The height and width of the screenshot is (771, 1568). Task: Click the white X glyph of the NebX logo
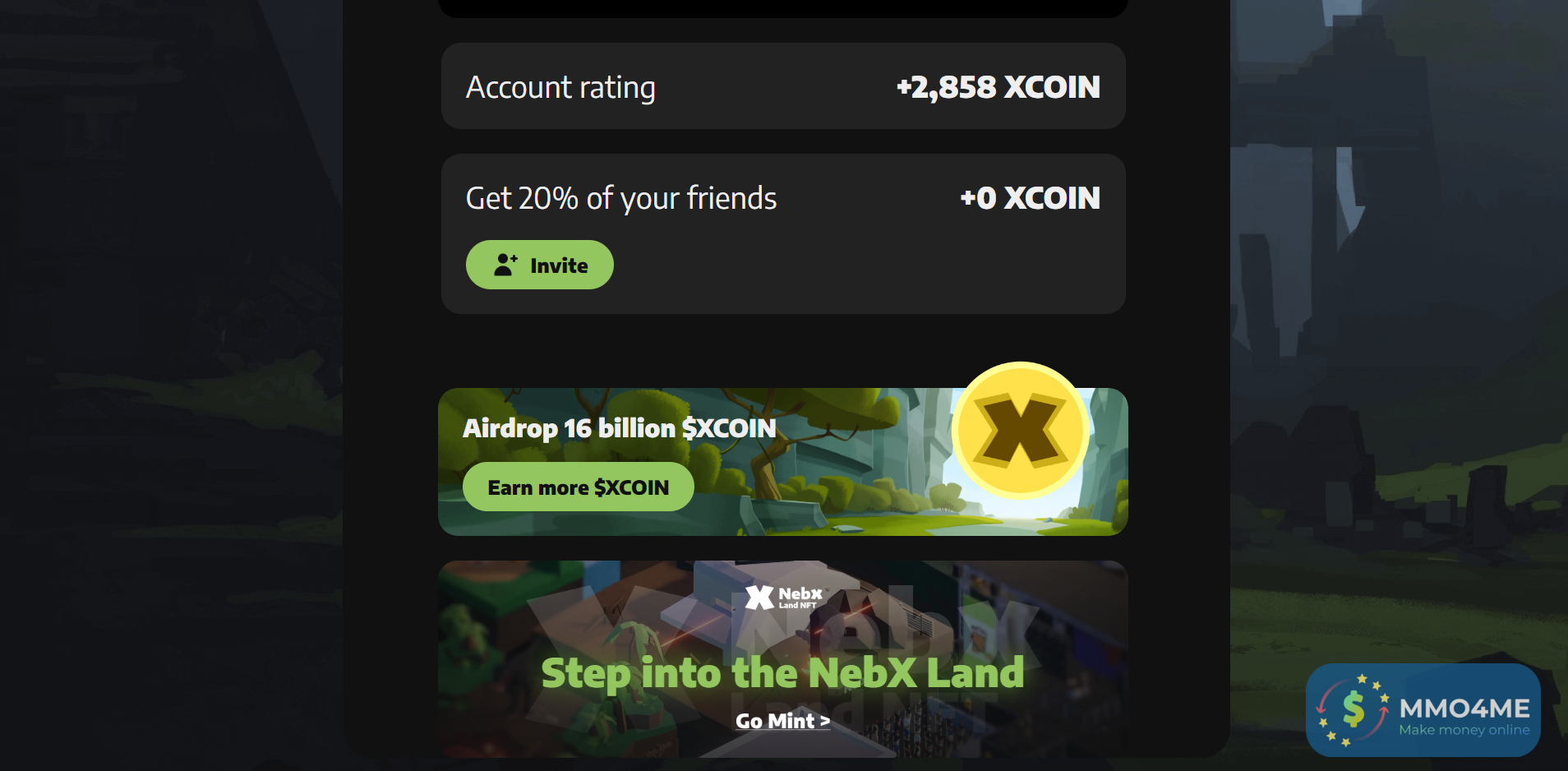click(759, 598)
